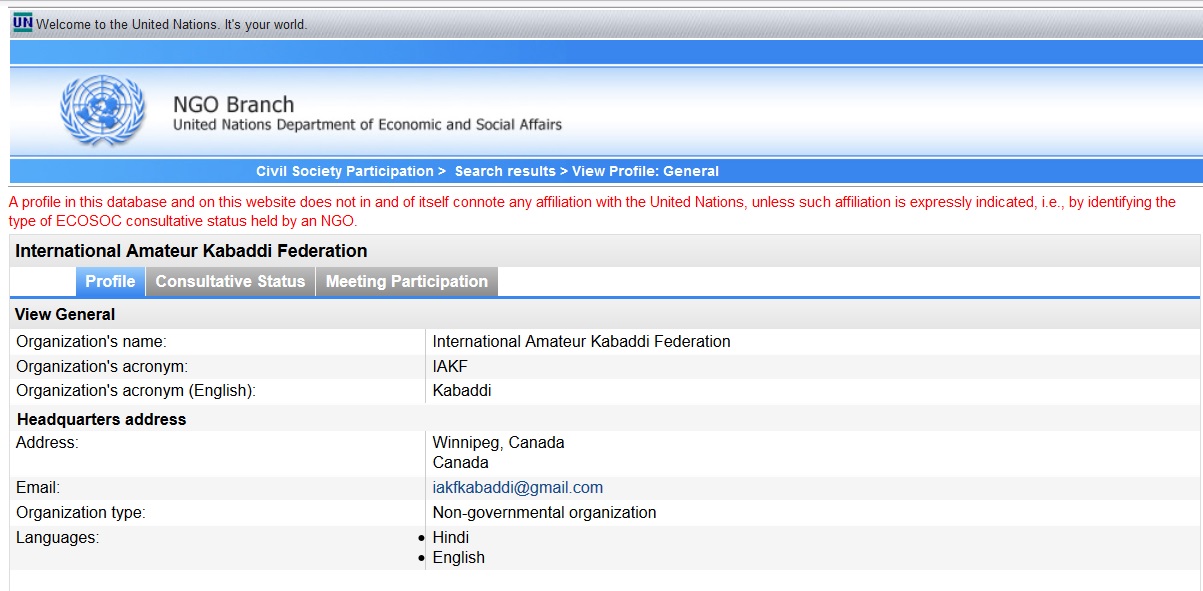Image resolution: width=1203 pixels, height=591 pixels.
Task: Open the Welcome to the United Nations link
Action: click(172, 24)
